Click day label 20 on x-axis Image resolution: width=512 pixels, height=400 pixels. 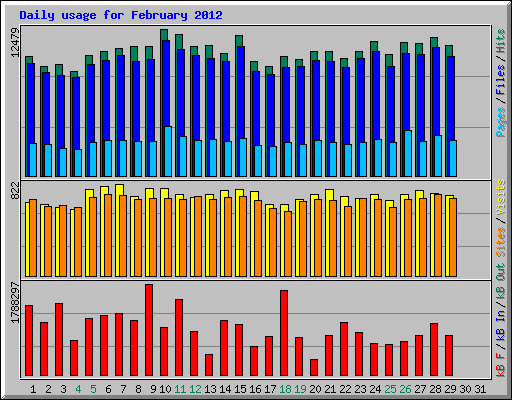pyautogui.click(x=315, y=389)
